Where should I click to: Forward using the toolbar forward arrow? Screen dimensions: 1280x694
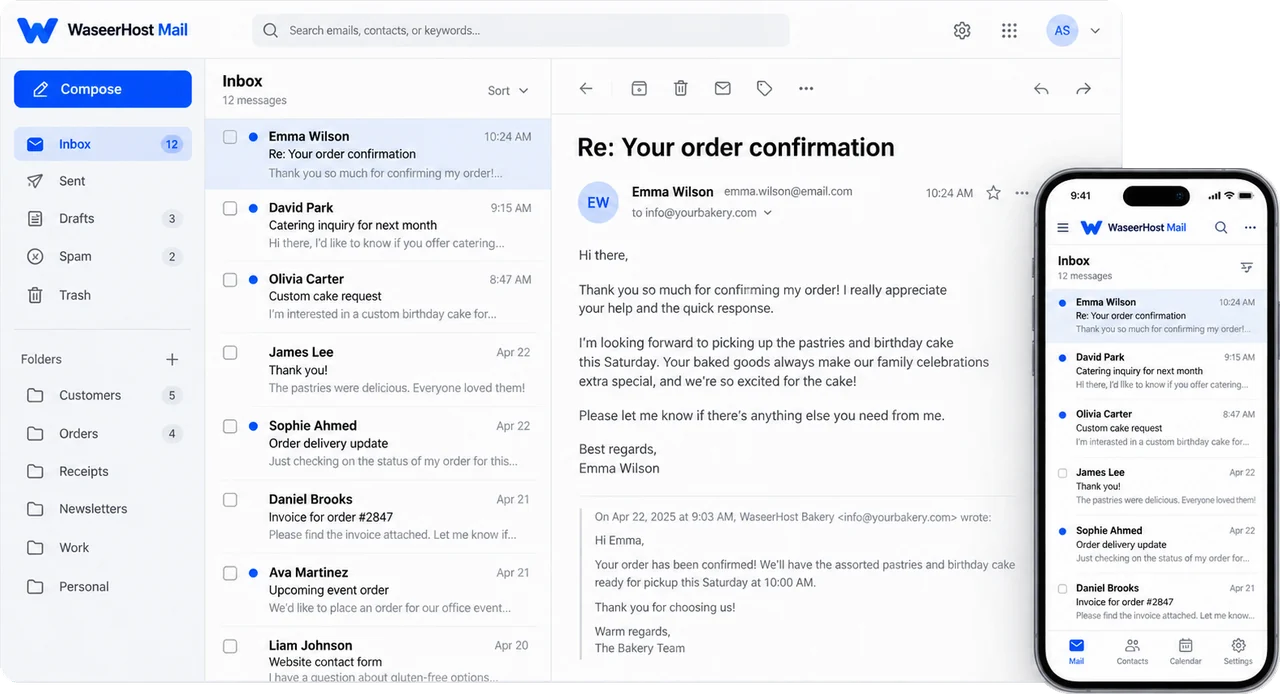click(1083, 89)
